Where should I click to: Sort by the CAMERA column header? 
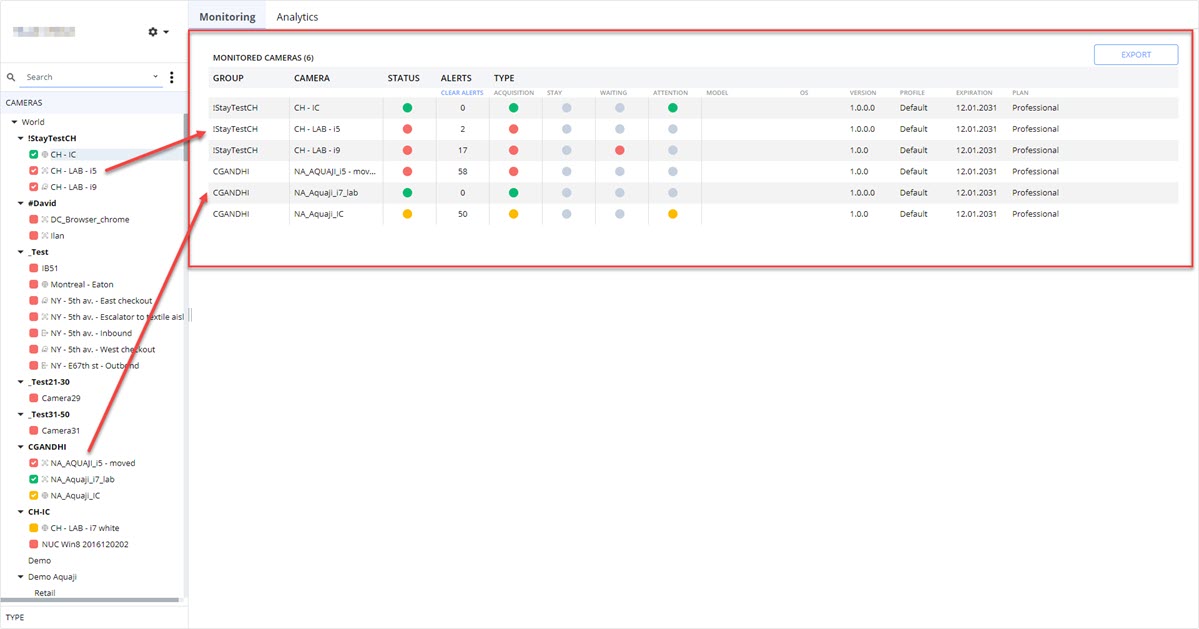tap(312, 78)
